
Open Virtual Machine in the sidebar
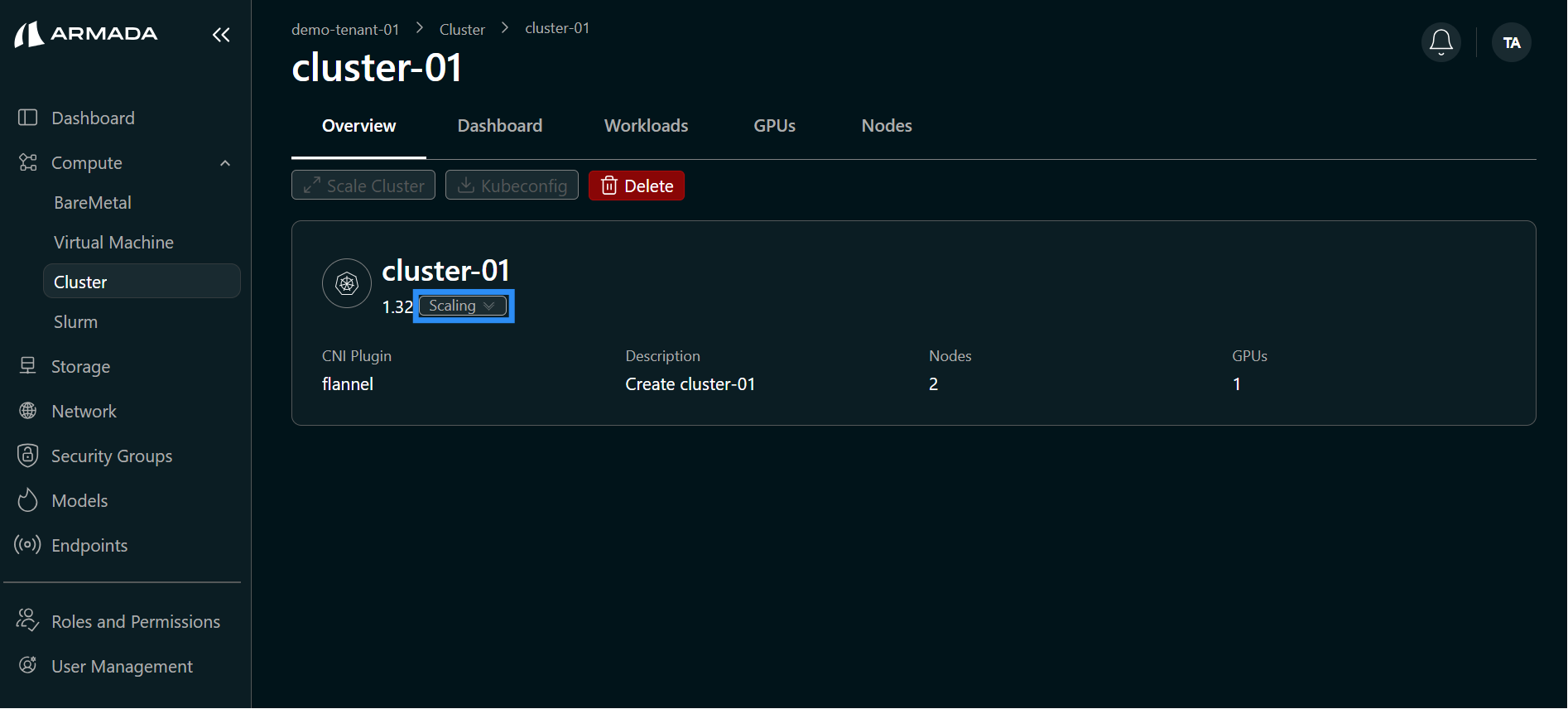click(113, 243)
